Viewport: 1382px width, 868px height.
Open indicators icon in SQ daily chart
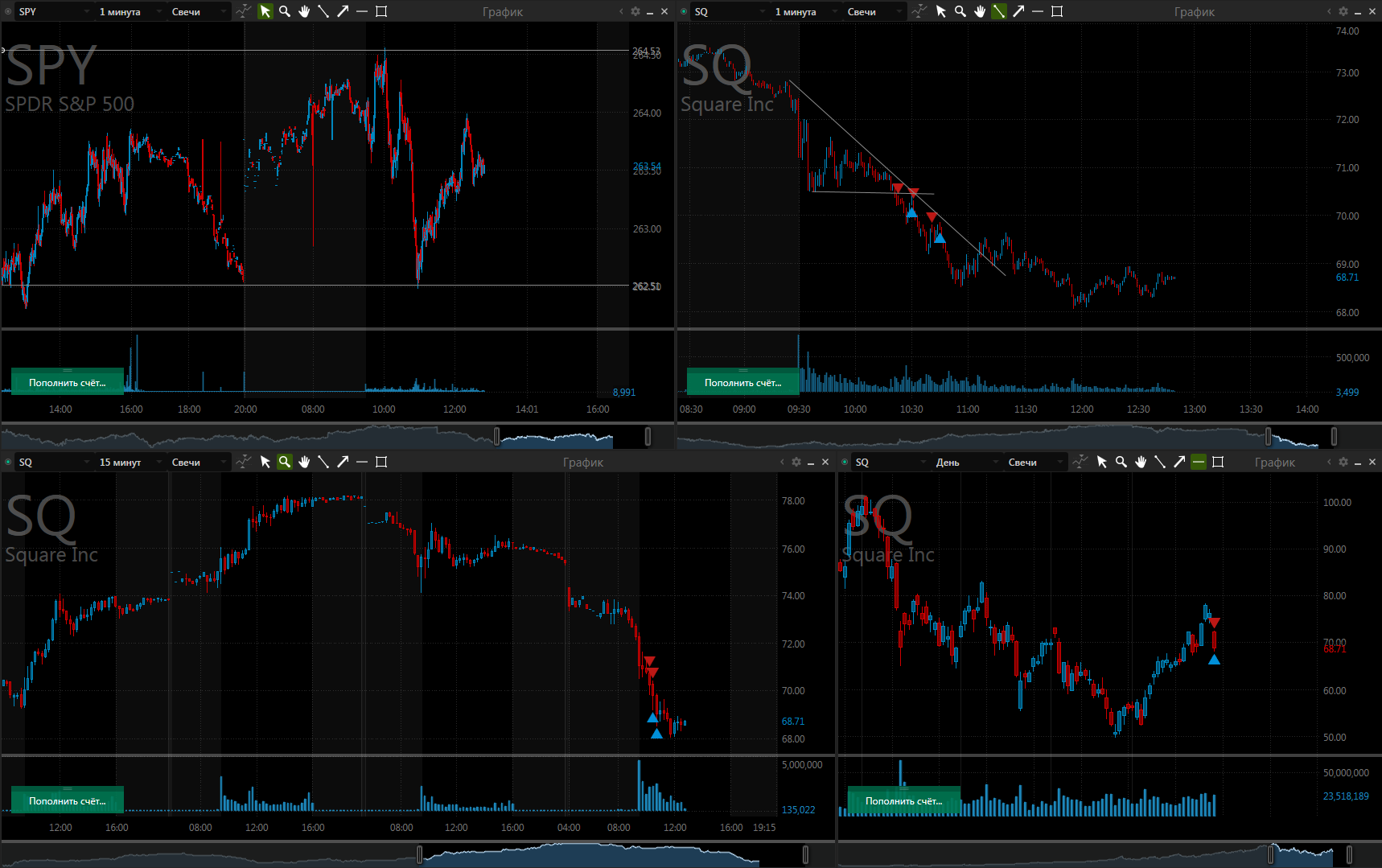point(1080,462)
